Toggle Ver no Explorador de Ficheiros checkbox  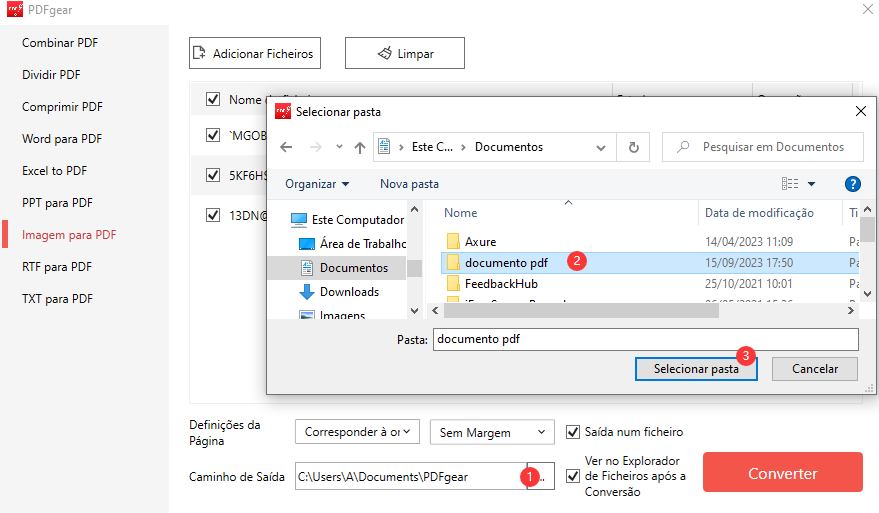[572, 476]
